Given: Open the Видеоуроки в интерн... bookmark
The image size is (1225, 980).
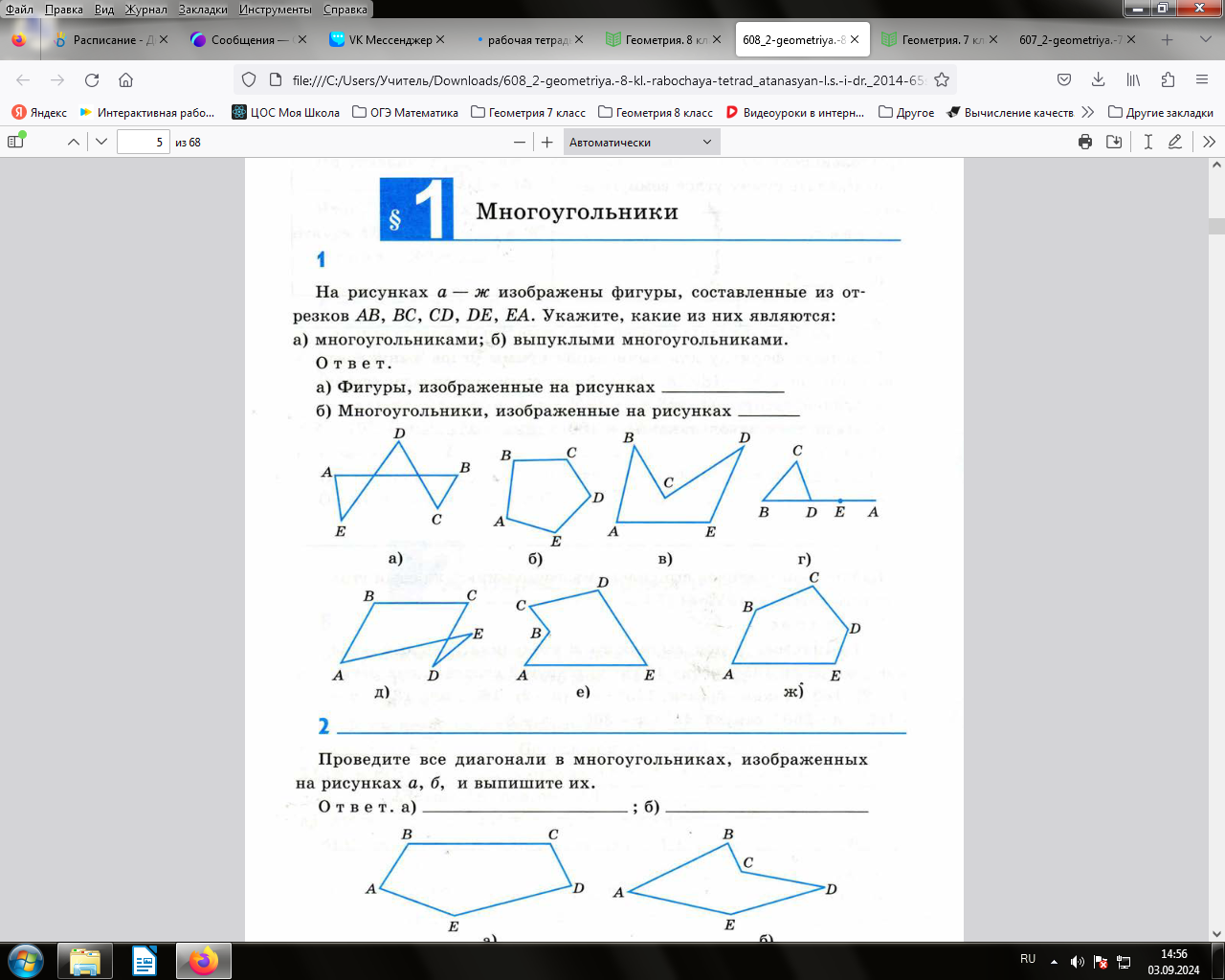Looking at the screenshot, I should tap(795, 113).
